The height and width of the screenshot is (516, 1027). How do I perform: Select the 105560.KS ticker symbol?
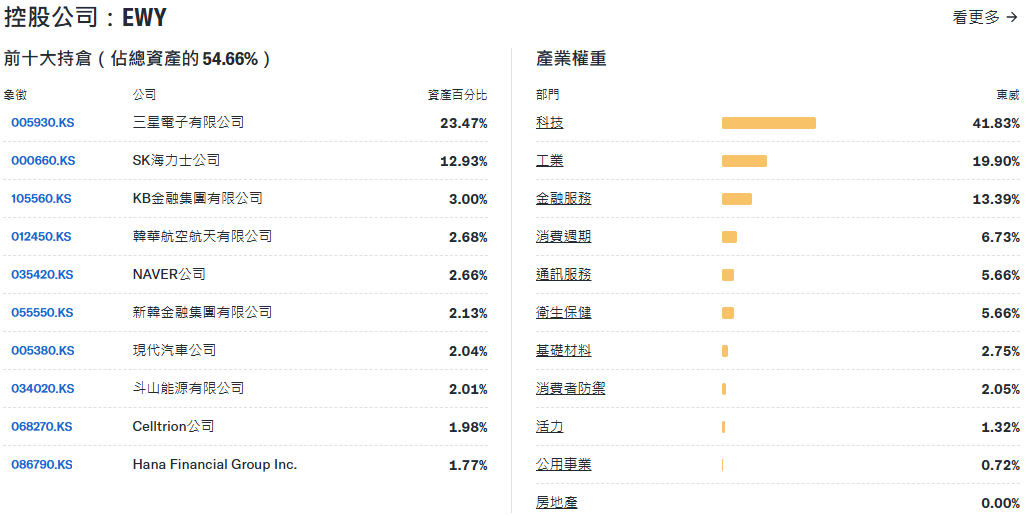click(x=41, y=199)
